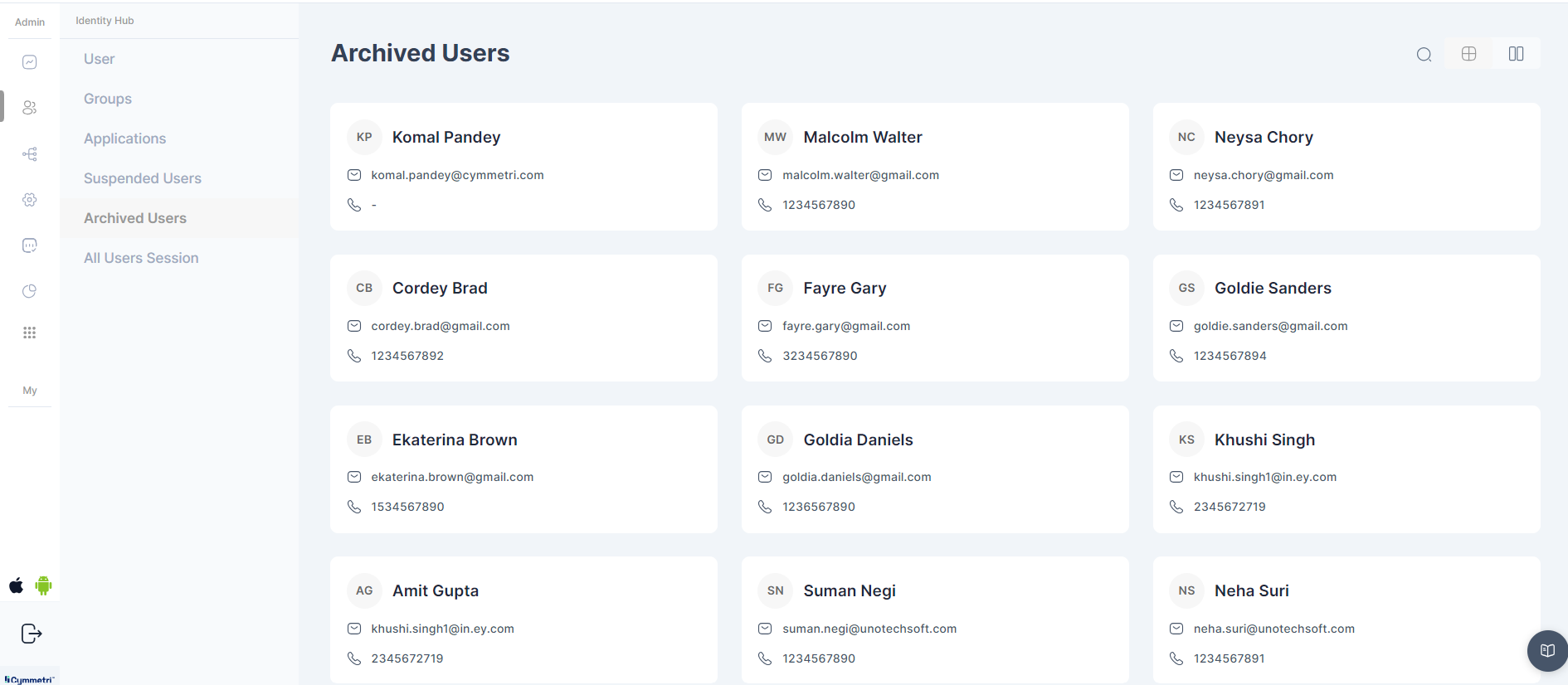Open dashboard chart icon in sidebar
This screenshot has width=1568, height=685.
pos(30,62)
